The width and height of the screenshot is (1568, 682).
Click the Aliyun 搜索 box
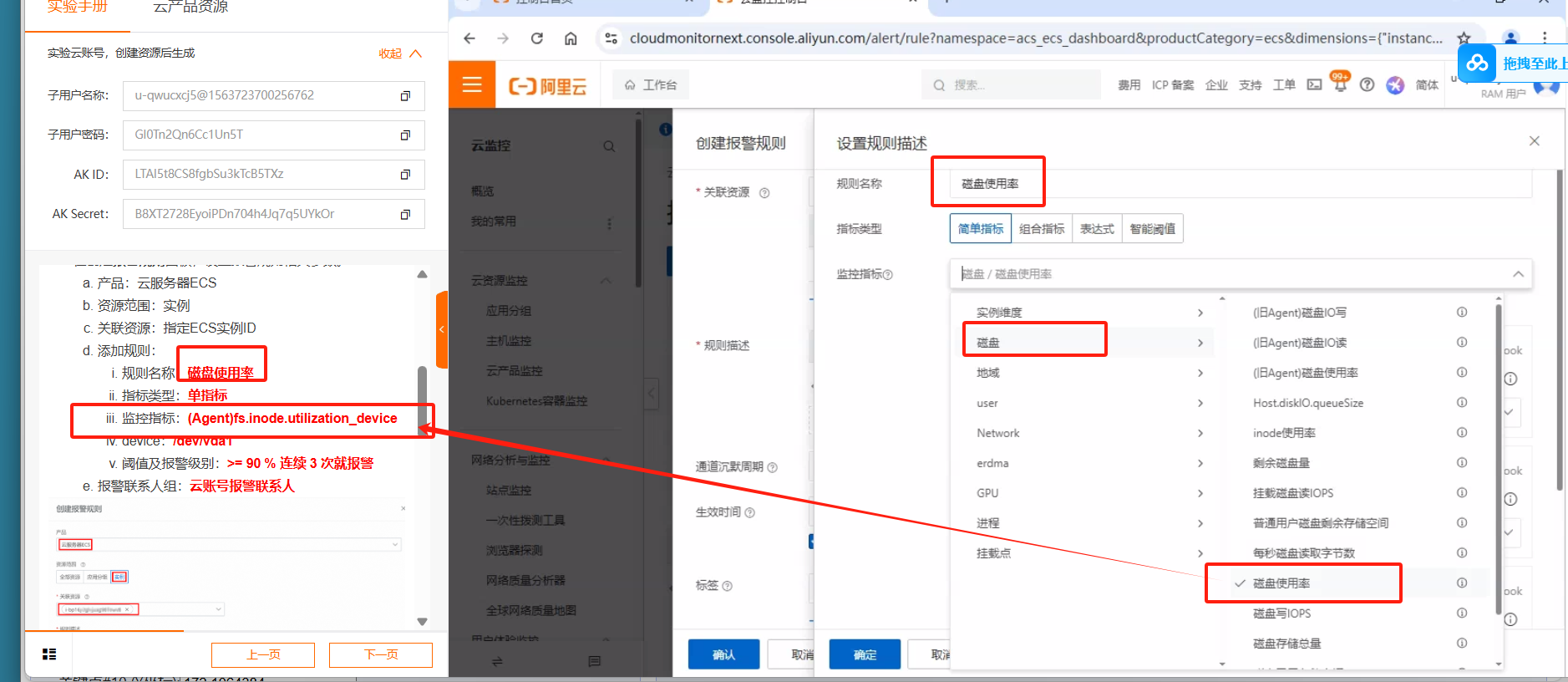point(1011,85)
